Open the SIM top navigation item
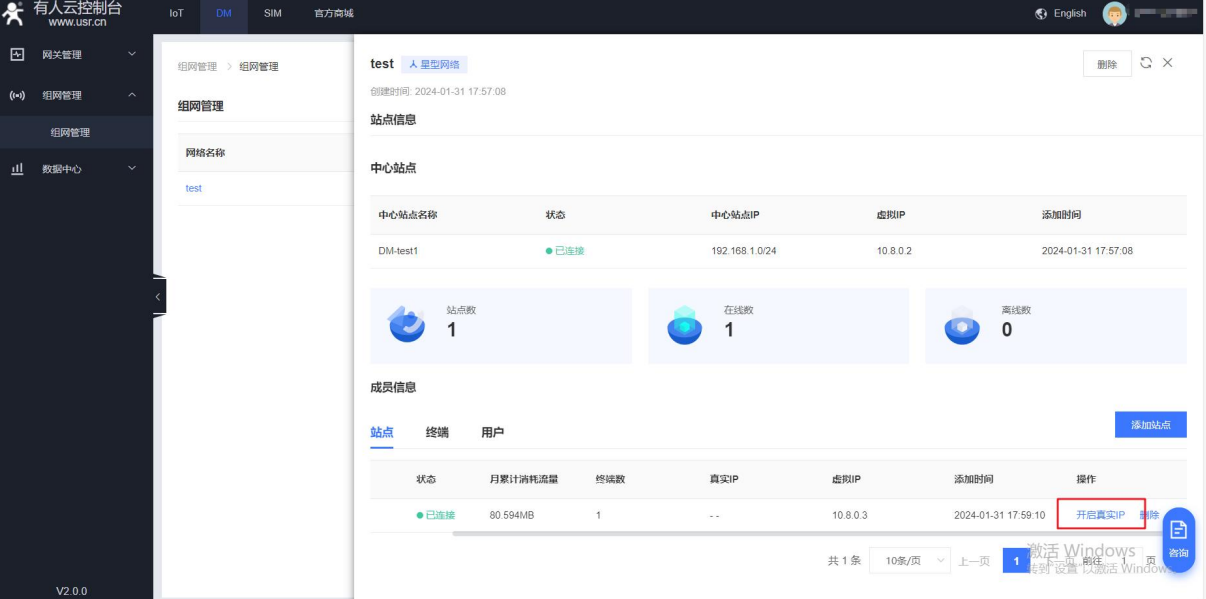This screenshot has height=599, width=1206. [x=272, y=13]
